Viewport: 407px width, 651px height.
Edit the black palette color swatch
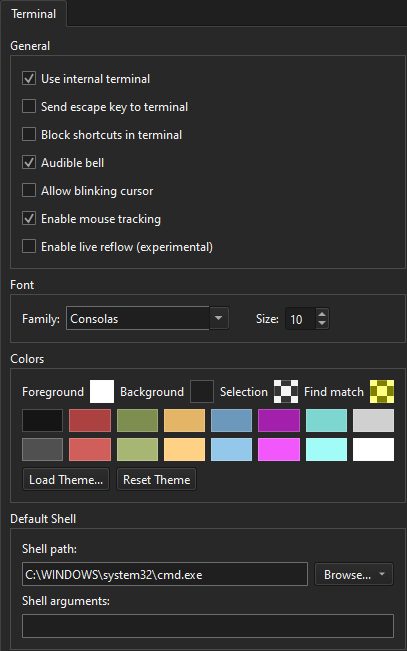pyautogui.click(x=42, y=421)
